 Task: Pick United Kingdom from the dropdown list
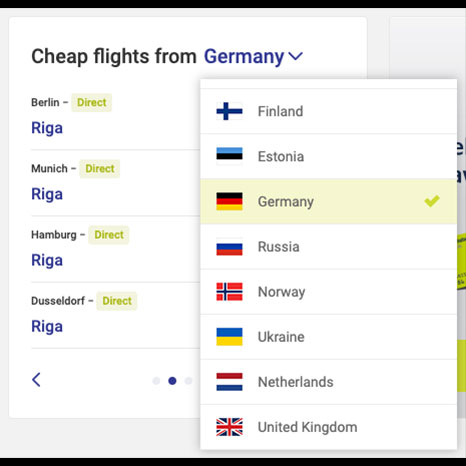point(328,427)
